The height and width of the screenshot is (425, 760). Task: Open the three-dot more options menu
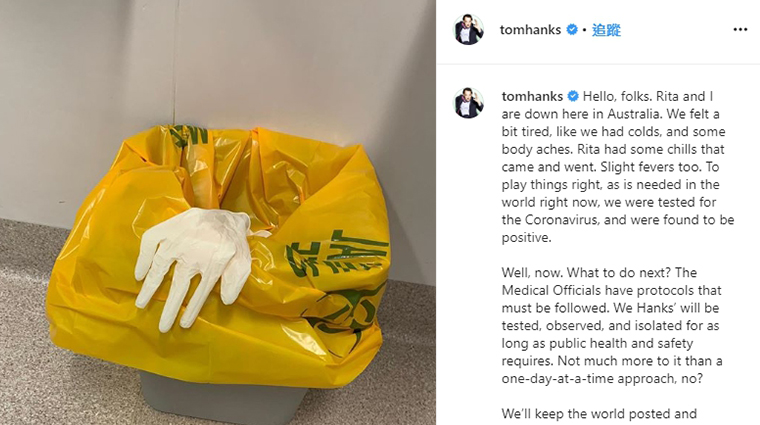tap(740, 30)
